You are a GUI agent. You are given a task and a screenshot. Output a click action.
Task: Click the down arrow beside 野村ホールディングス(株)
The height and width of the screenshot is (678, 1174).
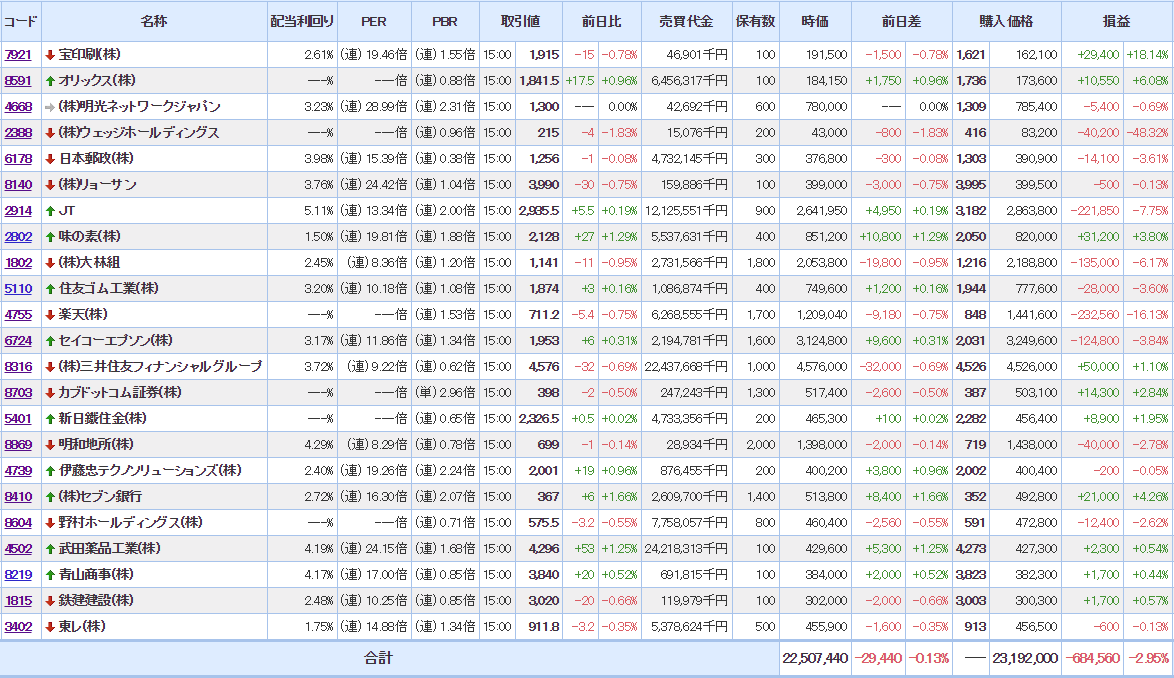click(50, 523)
